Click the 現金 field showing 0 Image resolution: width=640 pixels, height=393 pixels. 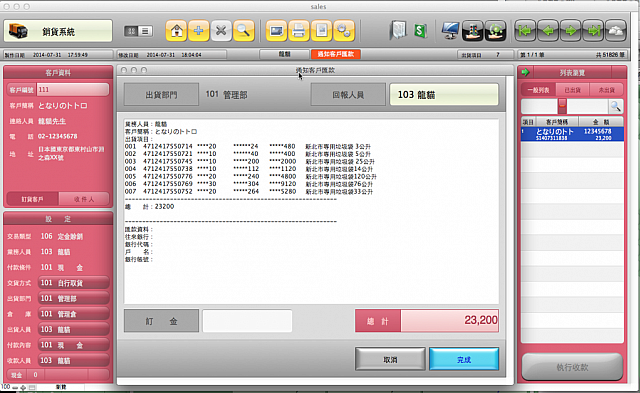pyautogui.click(x=36, y=375)
